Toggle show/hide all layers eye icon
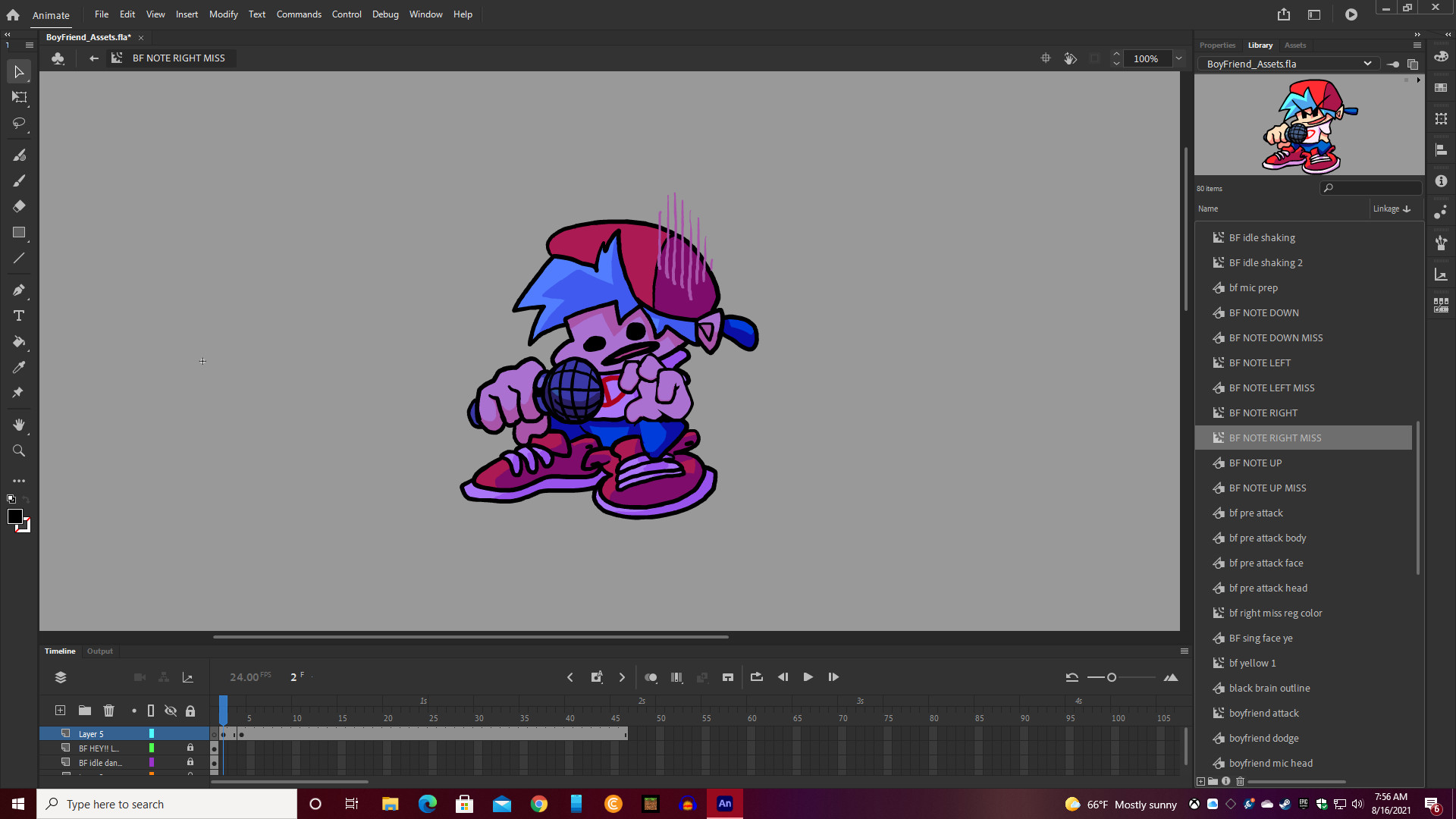1456x819 pixels. click(x=171, y=711)
